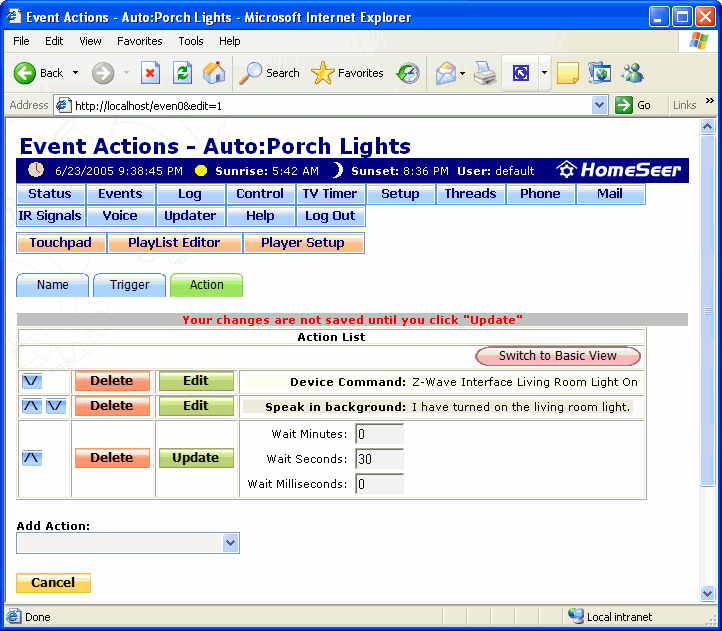Switch to the Trigger tab
The height and width of the screenshot is (631, 722).
[129, 285]
